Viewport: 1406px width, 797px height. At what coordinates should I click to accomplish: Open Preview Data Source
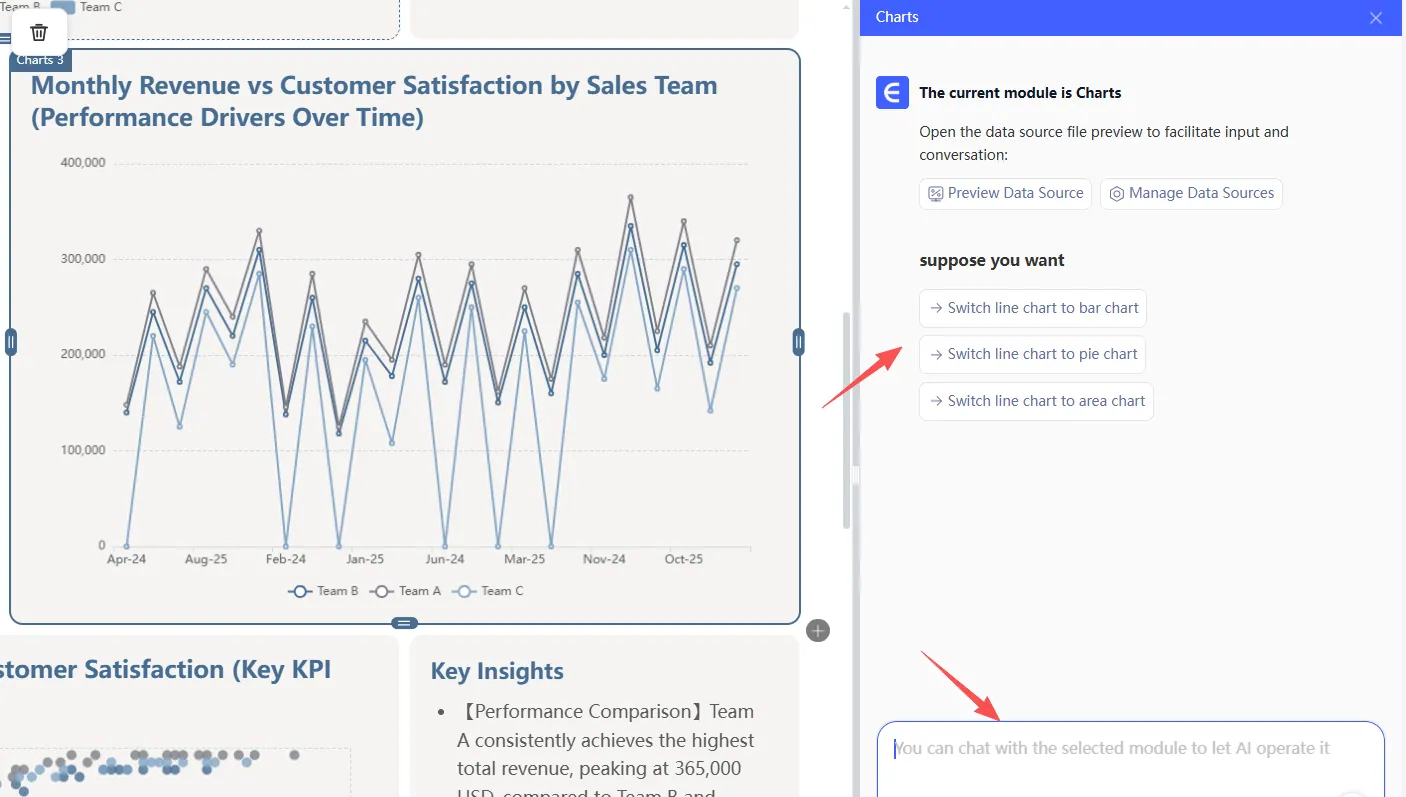click(1005, 193)
